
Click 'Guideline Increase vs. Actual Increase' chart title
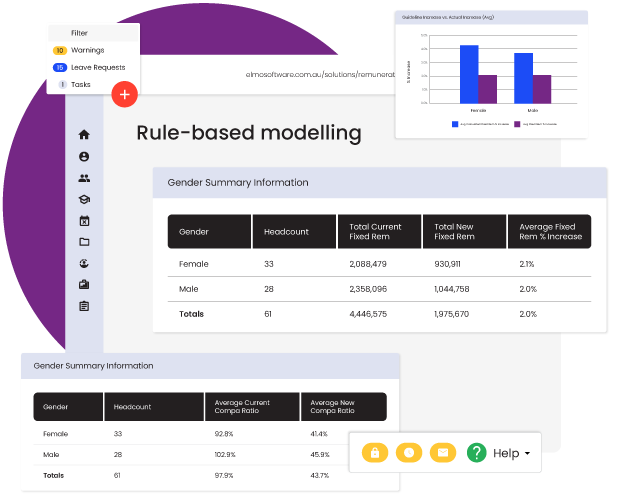(448, 17)
